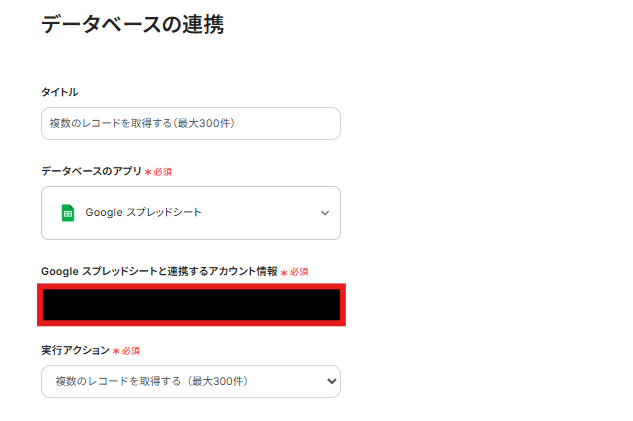Click the chevron in the Google スプレッドシート selector
Image resolution: width=633 pixels, height=421 pixels.
click(x=324, y=213)
